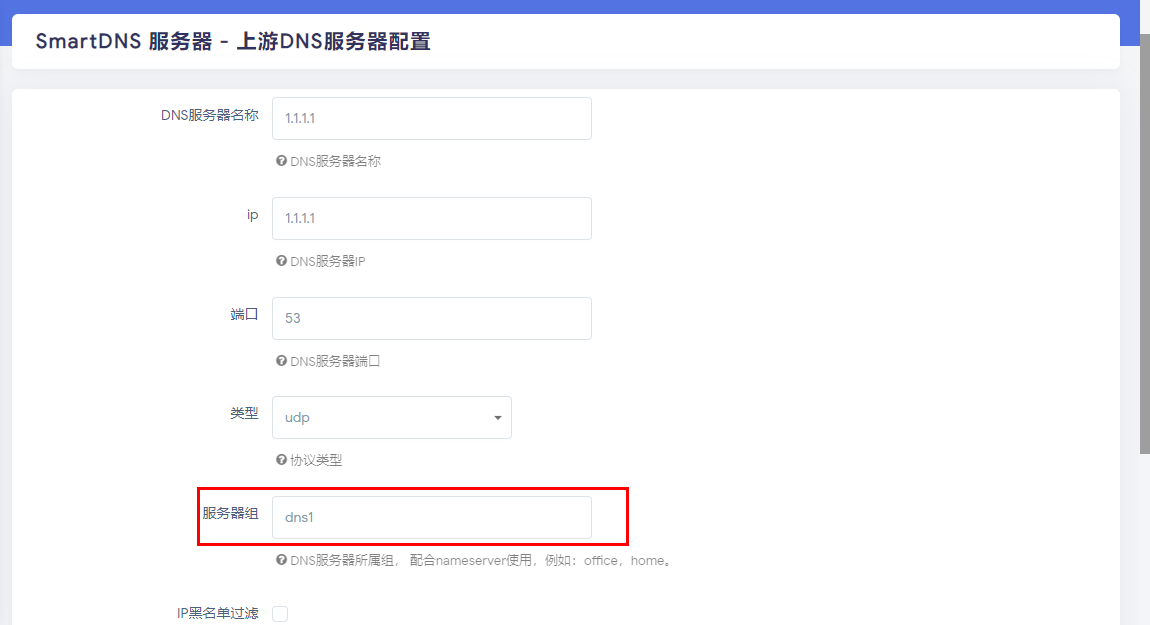This screenshot has height=625, width=1150.
Task: Click the DNS服务器端口 hint text
Action: (335, 361)
